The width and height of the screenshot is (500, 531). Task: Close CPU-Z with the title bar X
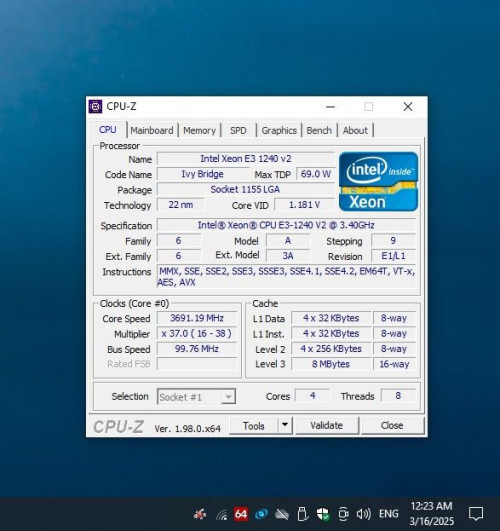pos(408,107)
